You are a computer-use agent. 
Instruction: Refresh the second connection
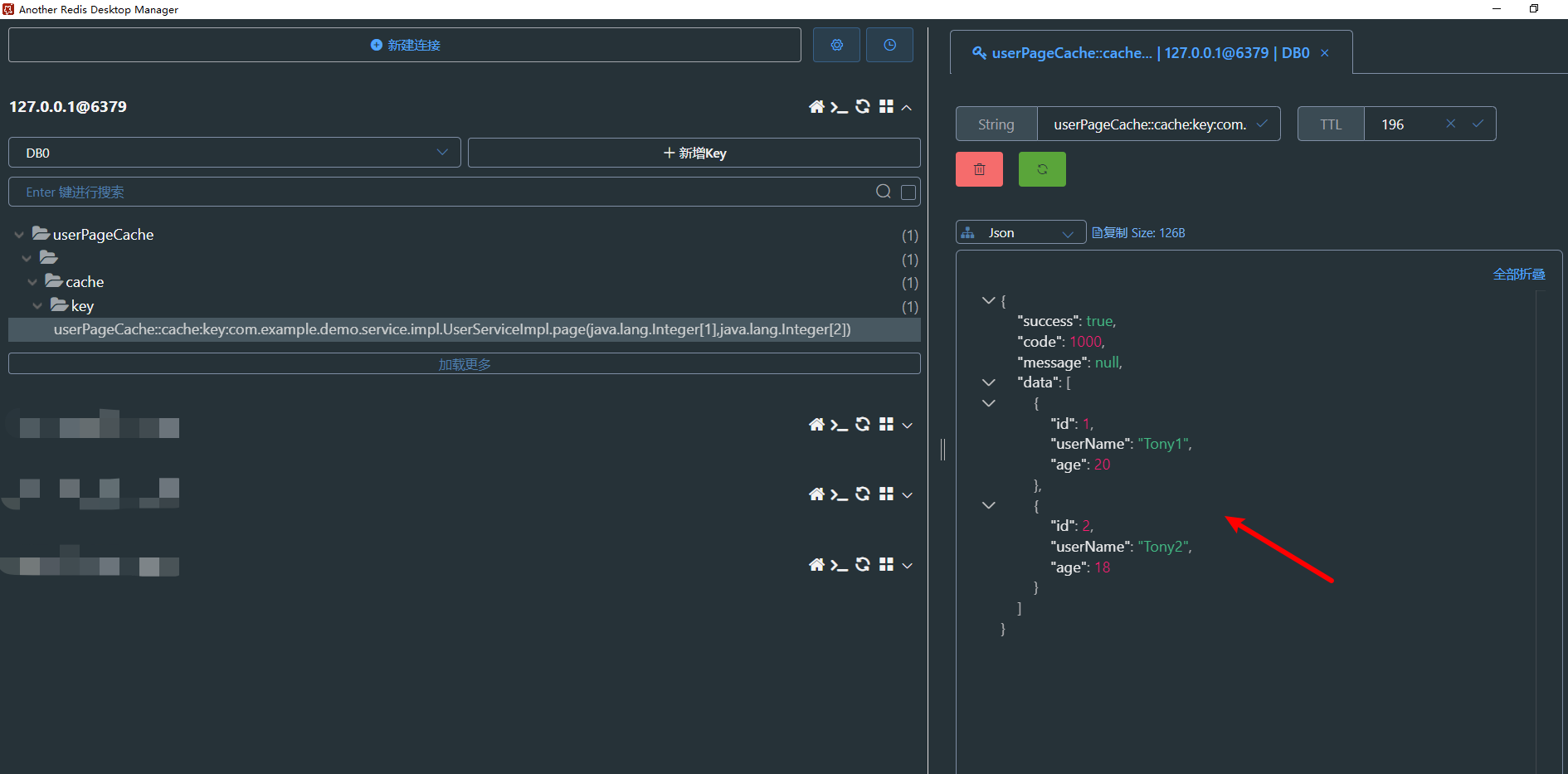tap(863, 424)
